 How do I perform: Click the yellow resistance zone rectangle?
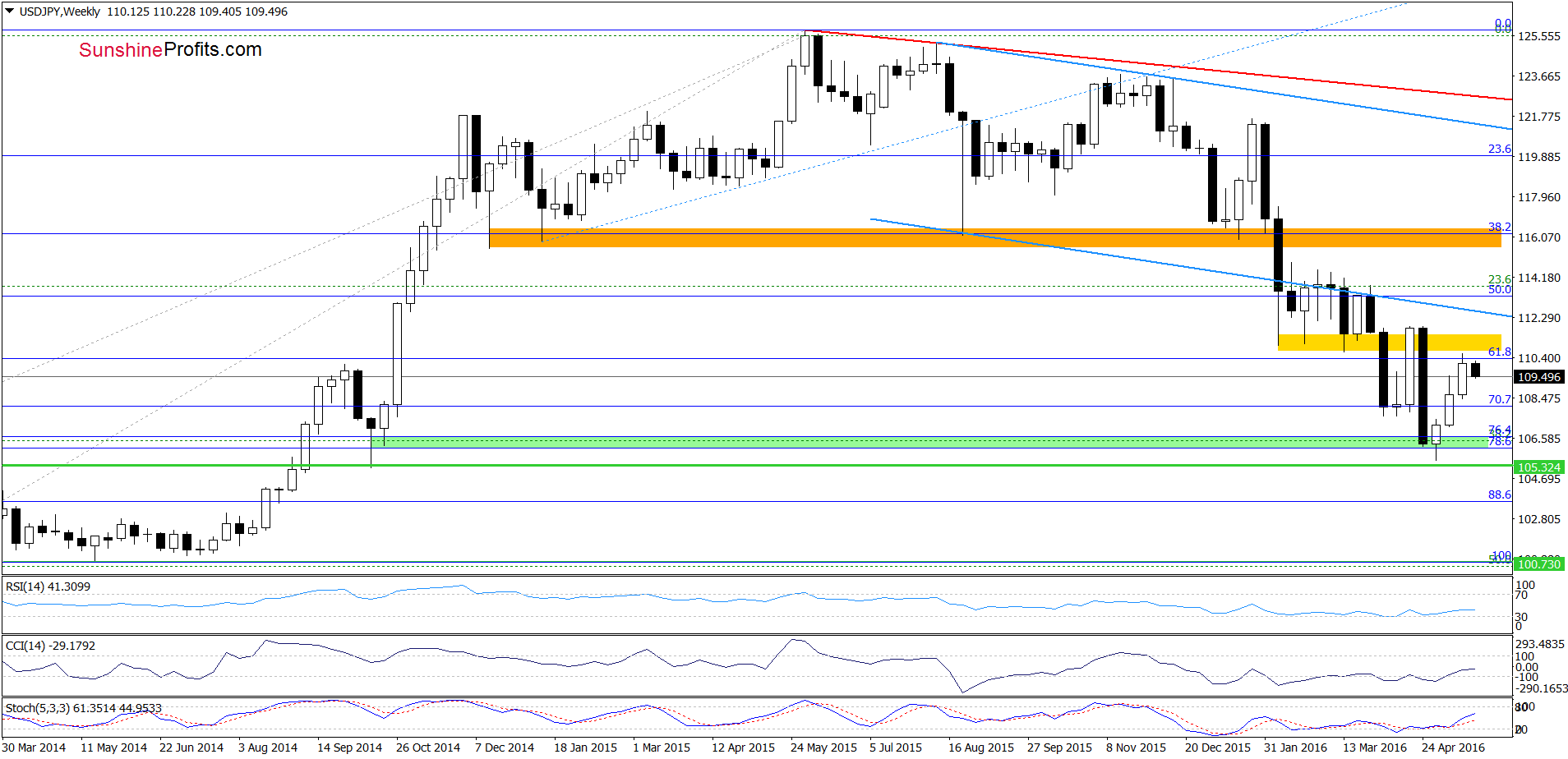(1389, 342)
